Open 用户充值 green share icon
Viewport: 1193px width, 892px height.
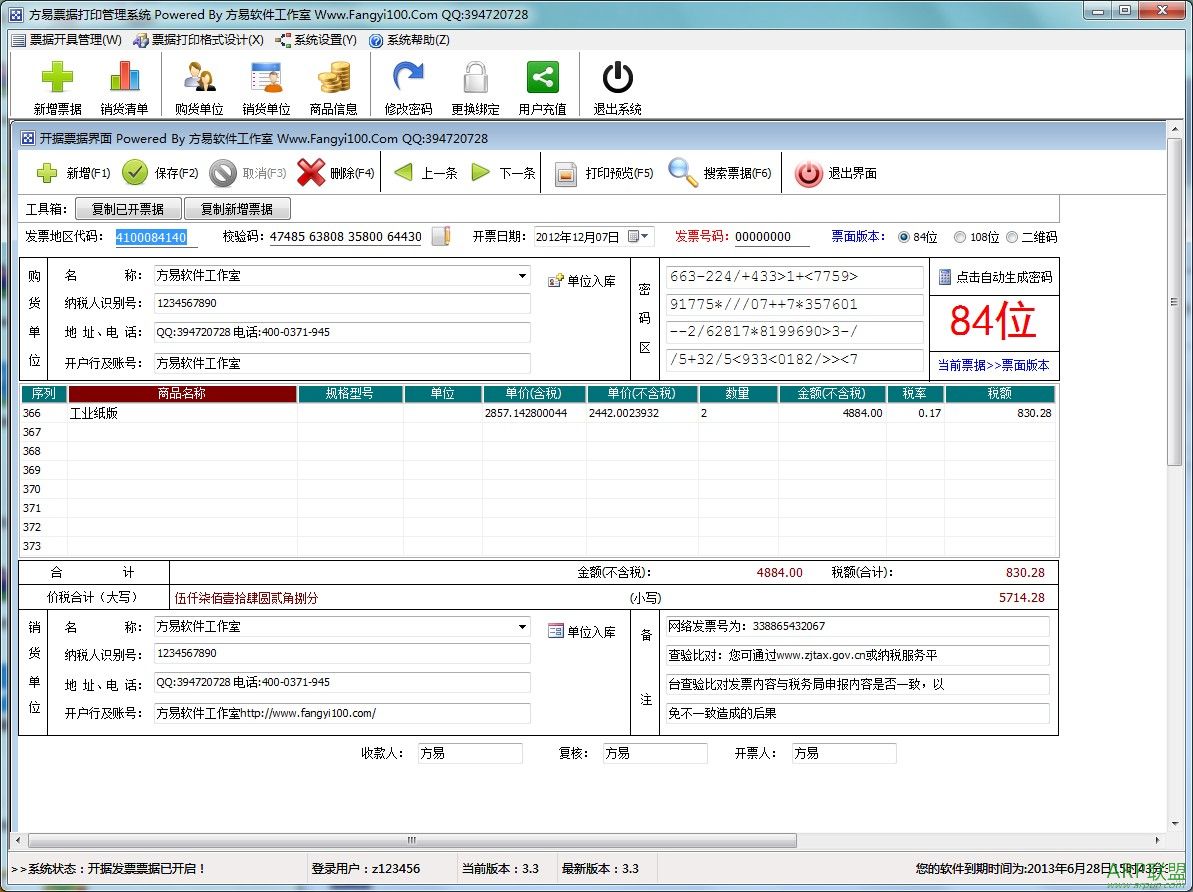[542, 80]
